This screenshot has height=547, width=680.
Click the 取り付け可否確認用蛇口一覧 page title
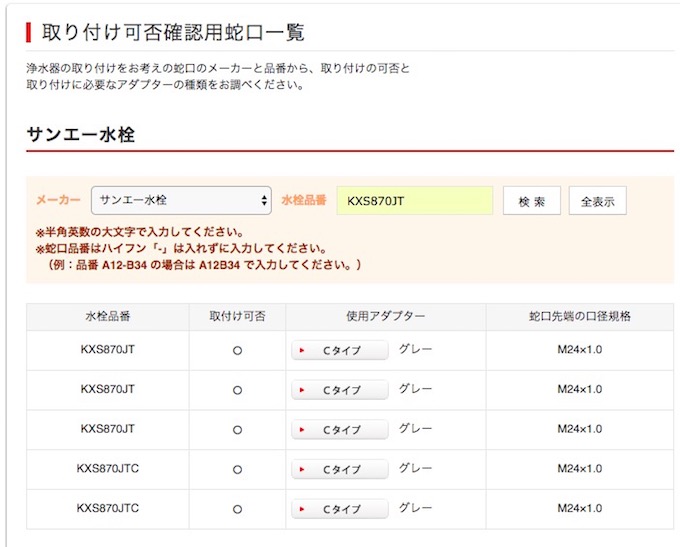(x=173, y=33)
